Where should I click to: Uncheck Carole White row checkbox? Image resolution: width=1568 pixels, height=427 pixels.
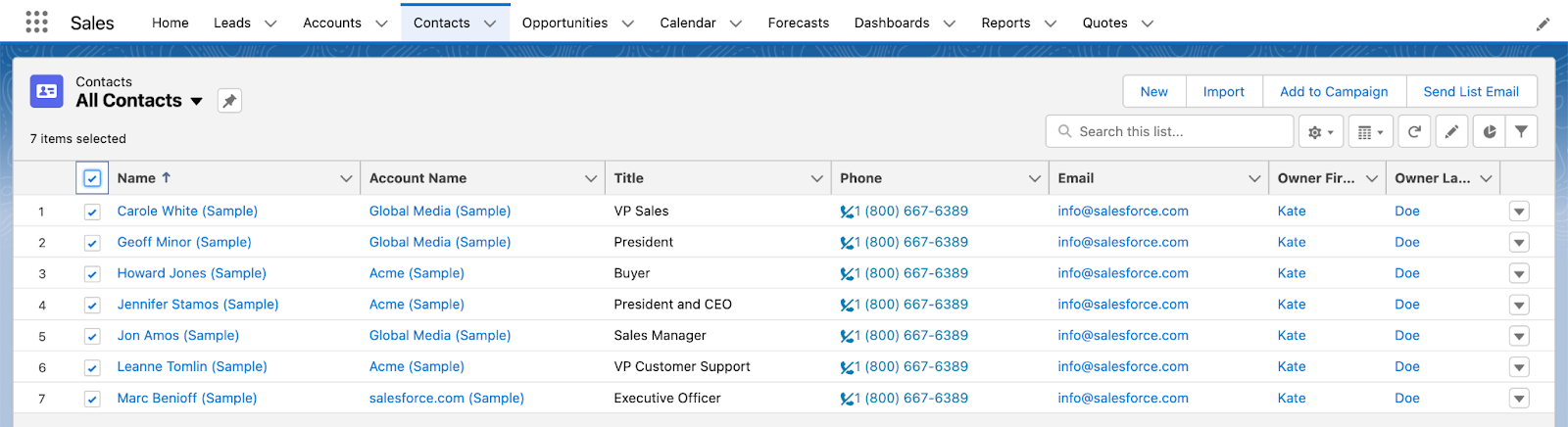pyautogui.click(x=92, y=212)
